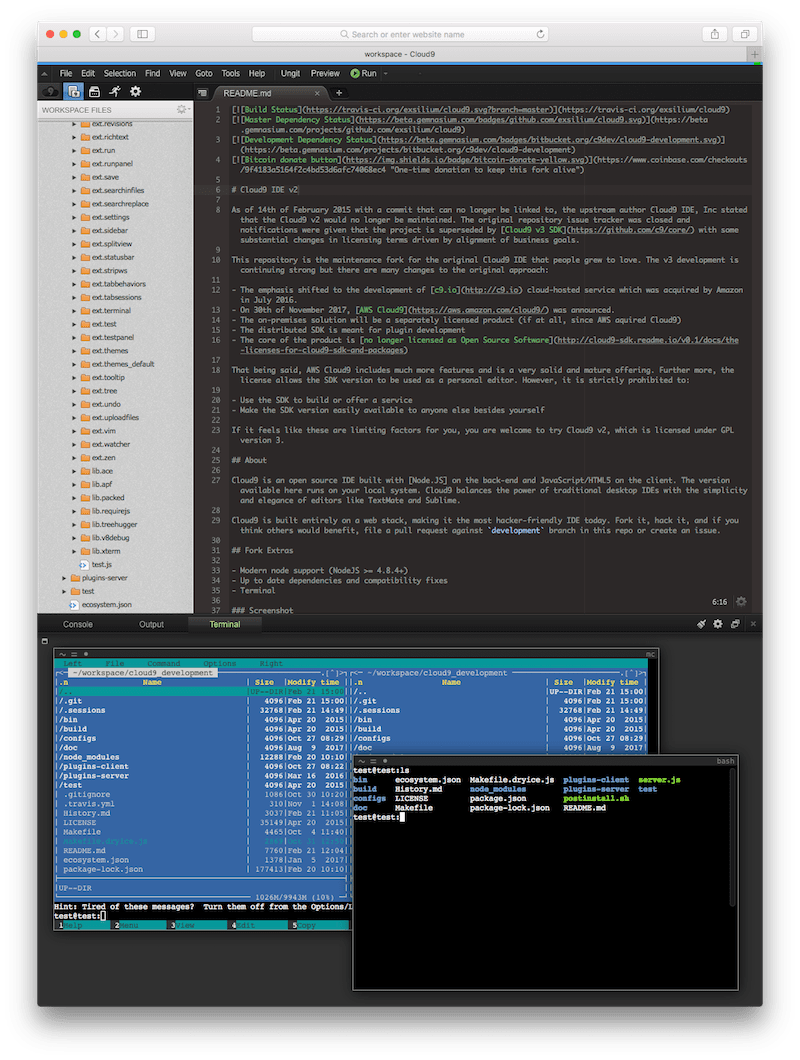The height and width of the screenshot is (1060, 800).
Task: Reload the page in Safari
Action: point(540,34)
